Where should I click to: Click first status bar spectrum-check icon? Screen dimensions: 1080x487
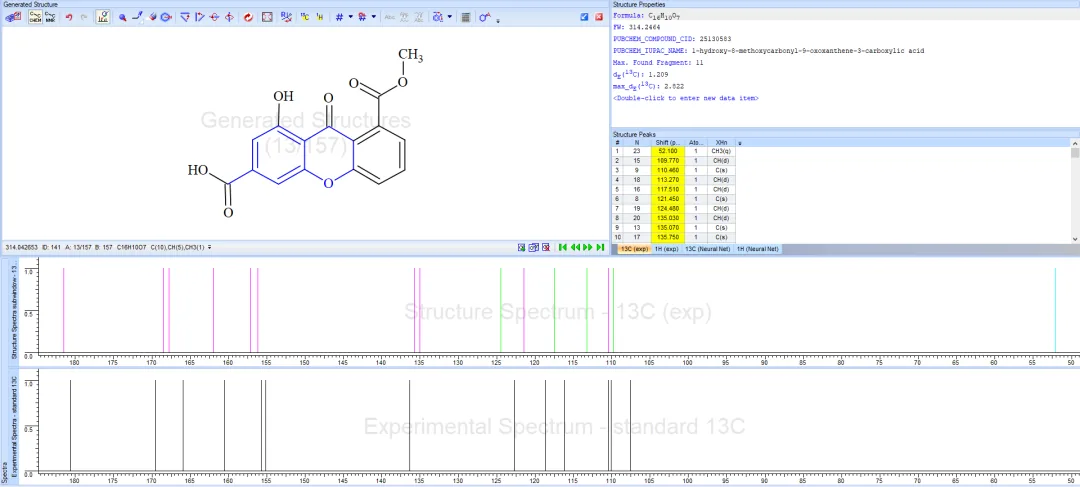tap(521, 247)
